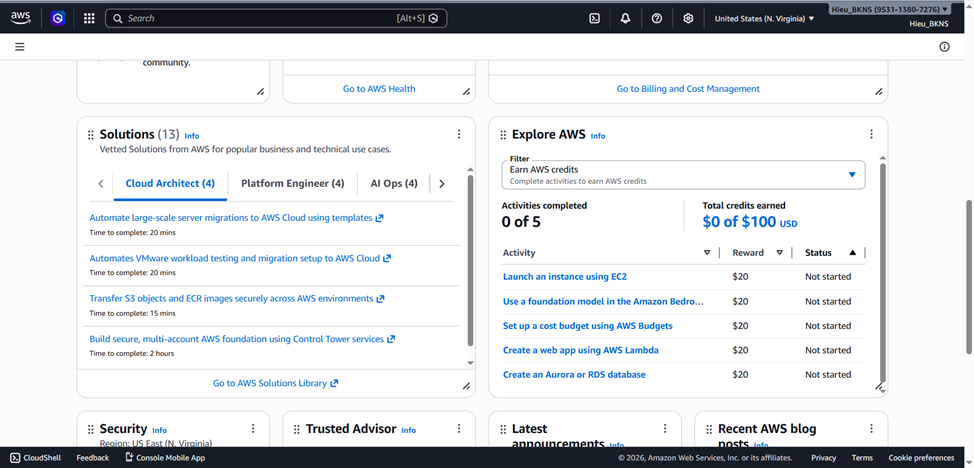Screen dimensions: 974x468
Task: Open Trusted Advisor widget three-dot menu
Action: (x=459, y=428)
